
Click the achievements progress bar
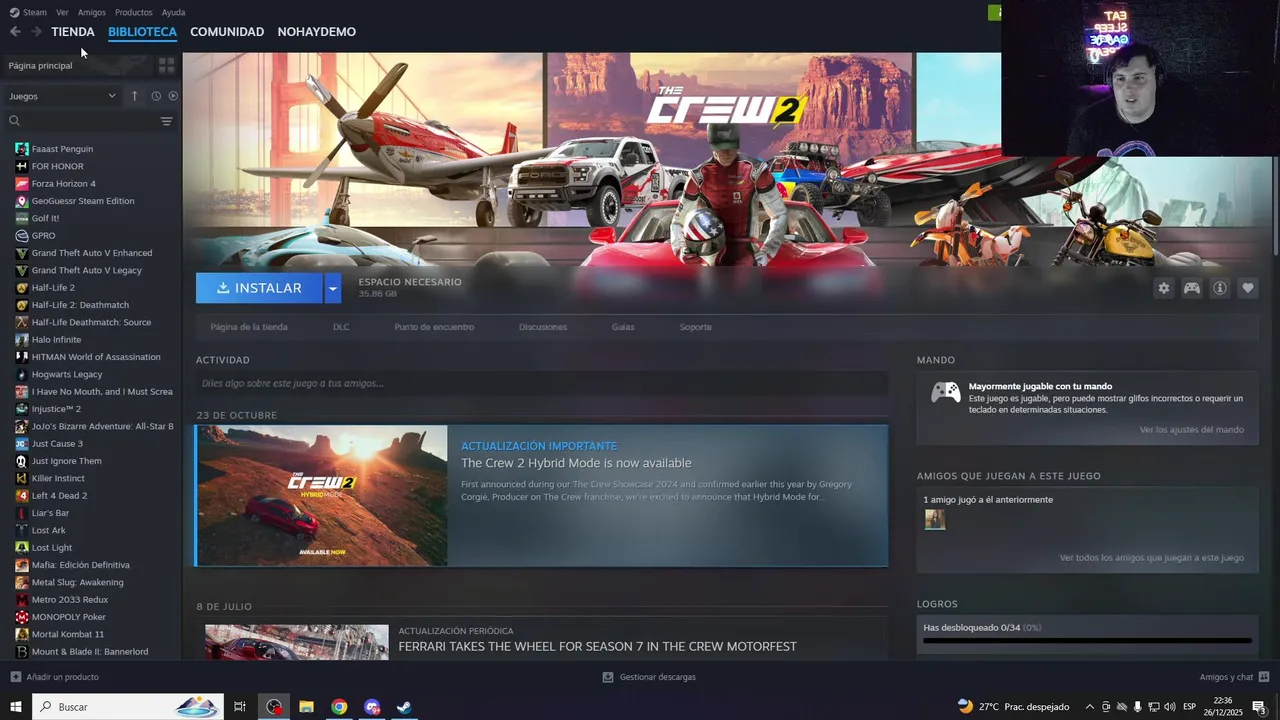click(1087, 641)
